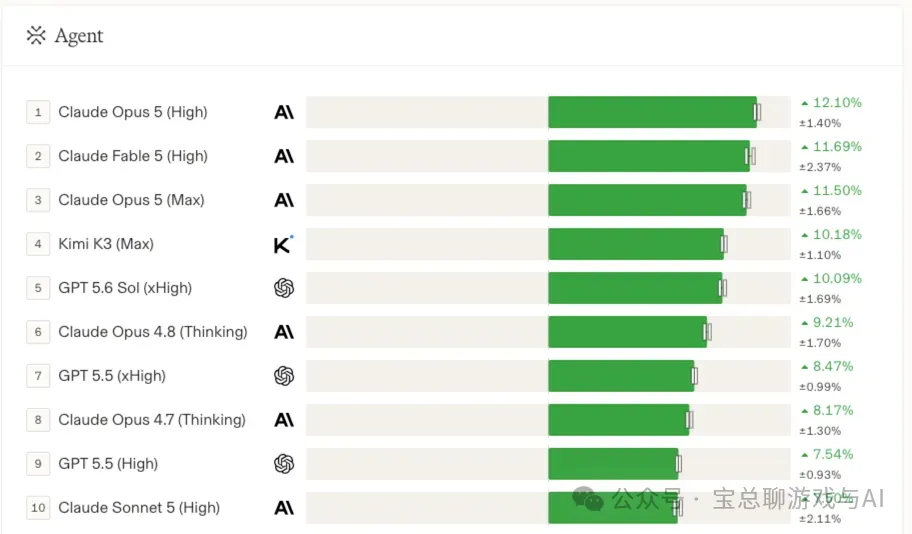Click the Kimi K3 (Max) logo icon
Viewport: 912px width, 534px height.
(x=284, y=244)
